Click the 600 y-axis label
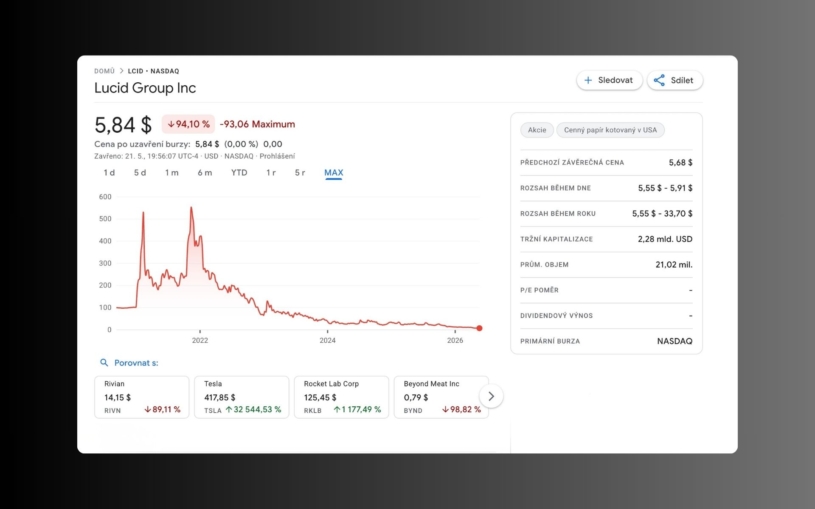The width and height of the screenshot is (815, 509). [x=105, y=197]
